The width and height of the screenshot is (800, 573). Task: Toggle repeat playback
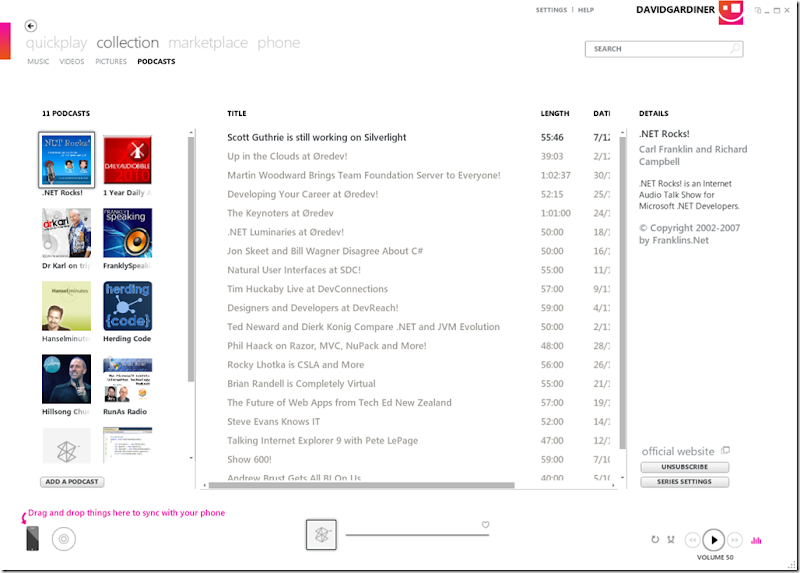655,539
